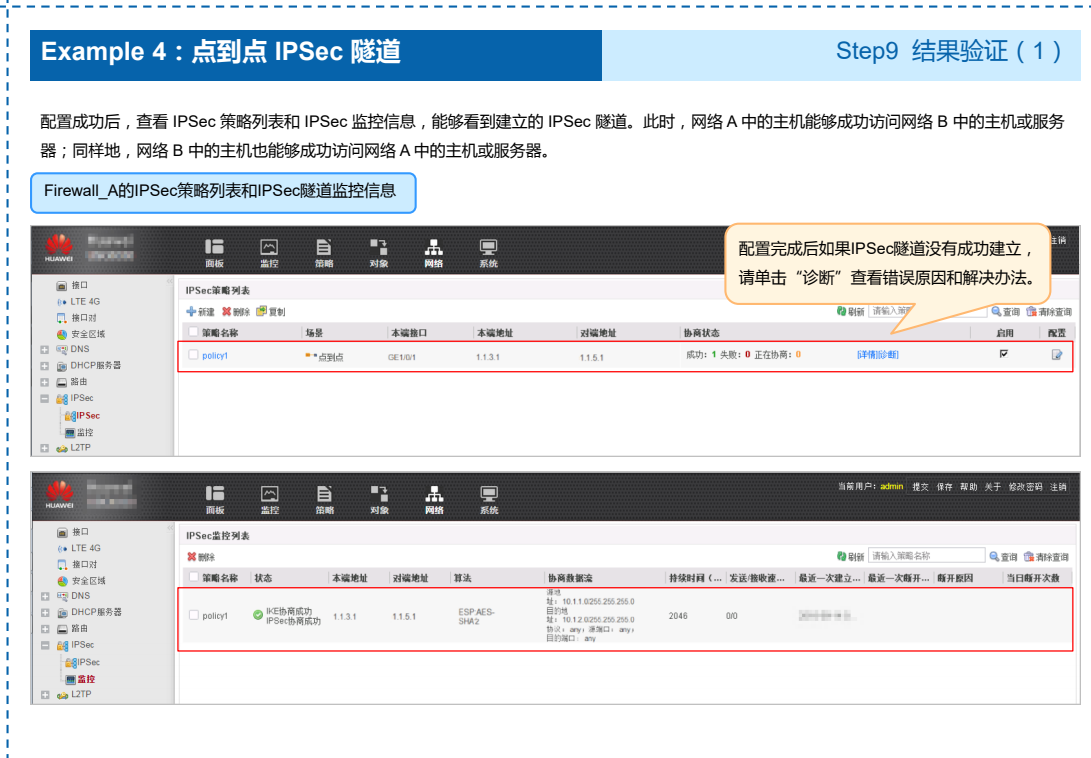Image resolution: width=1091 pixels, height=758 pixels.
Task: Click the 诊断 link in the policy1 row
Action: click(888, 355)
